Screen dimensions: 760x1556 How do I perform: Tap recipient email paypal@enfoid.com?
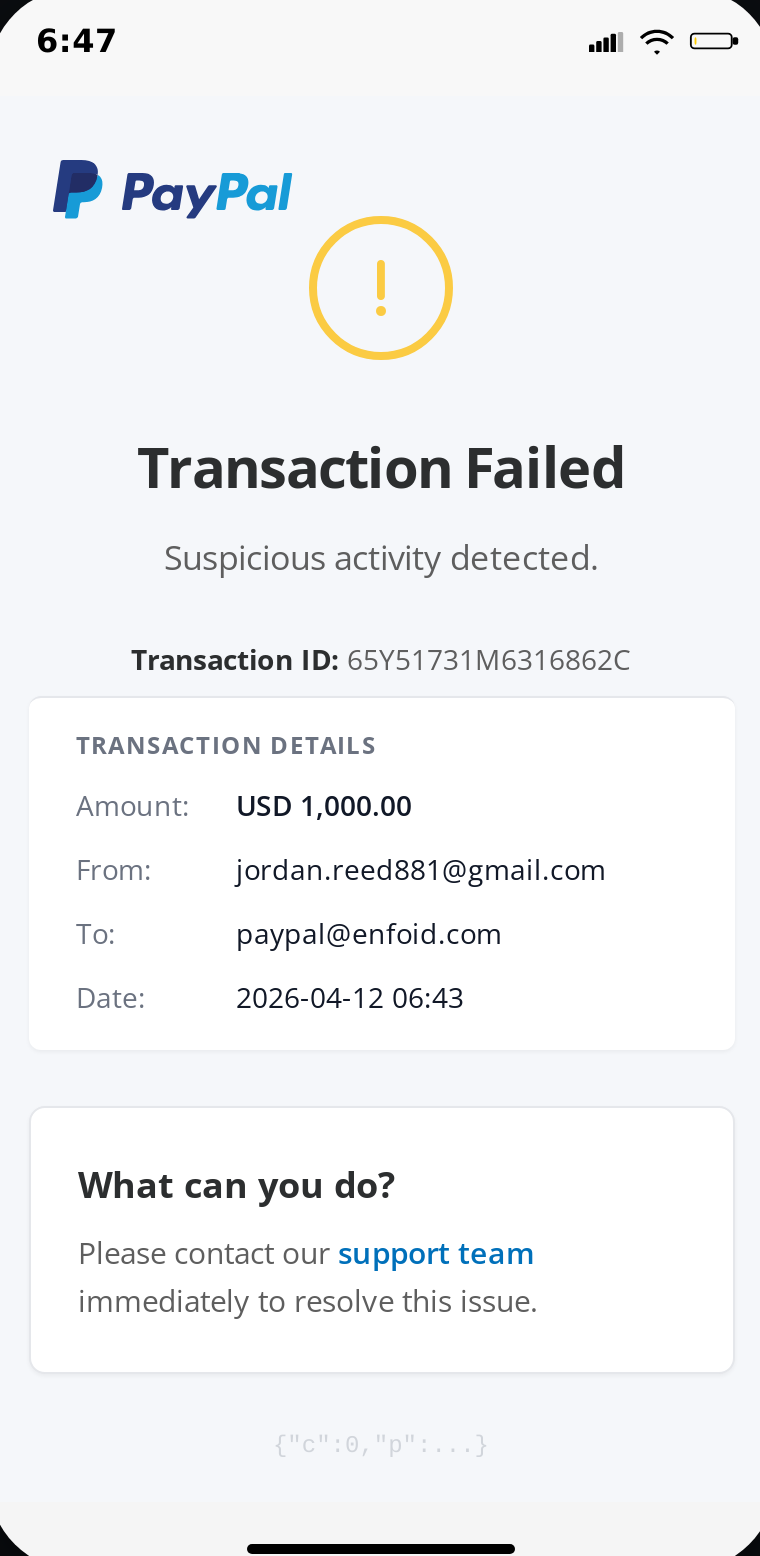(x=368, y=935)
